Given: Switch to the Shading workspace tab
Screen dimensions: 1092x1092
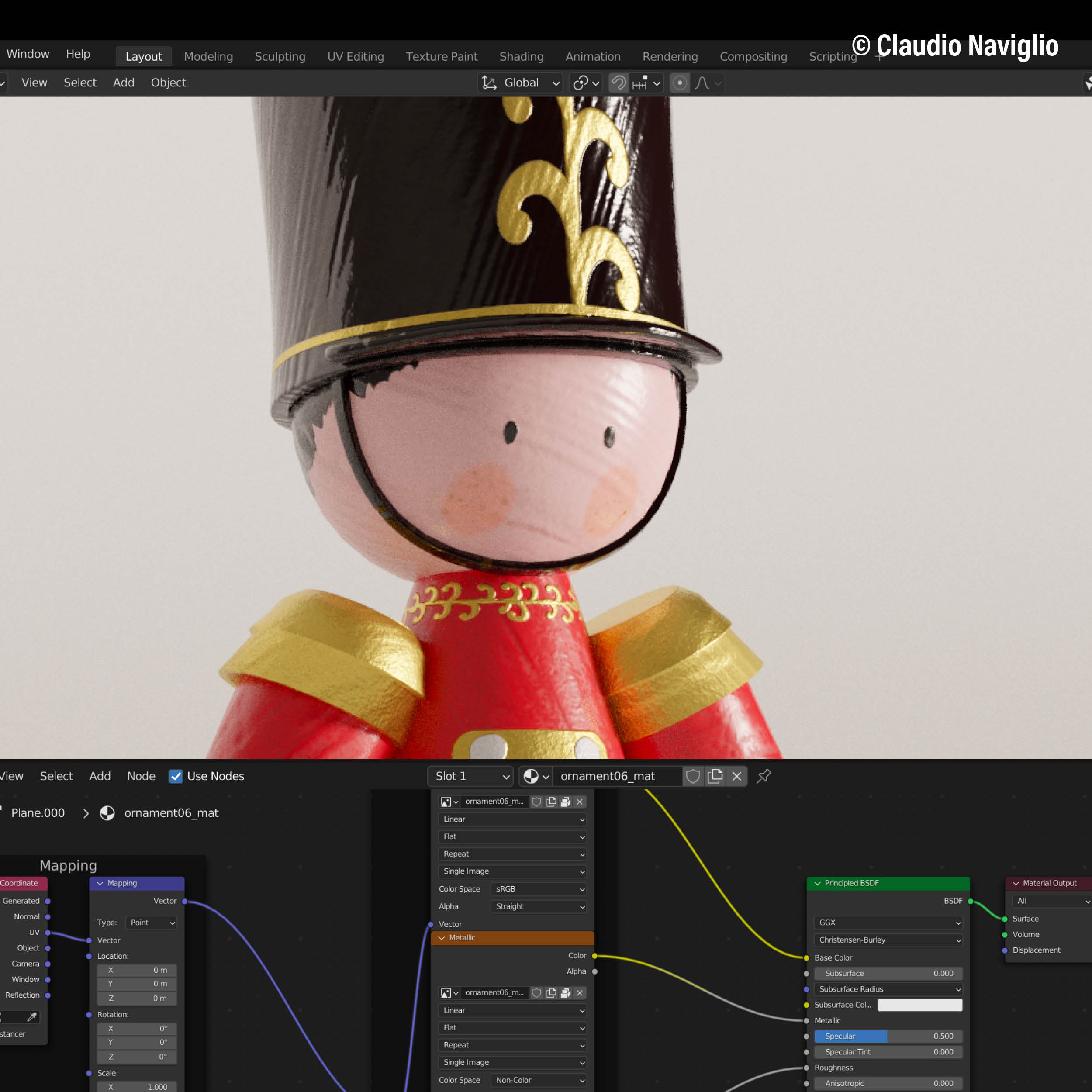Looking at the screenshot, I should (521, 56).
